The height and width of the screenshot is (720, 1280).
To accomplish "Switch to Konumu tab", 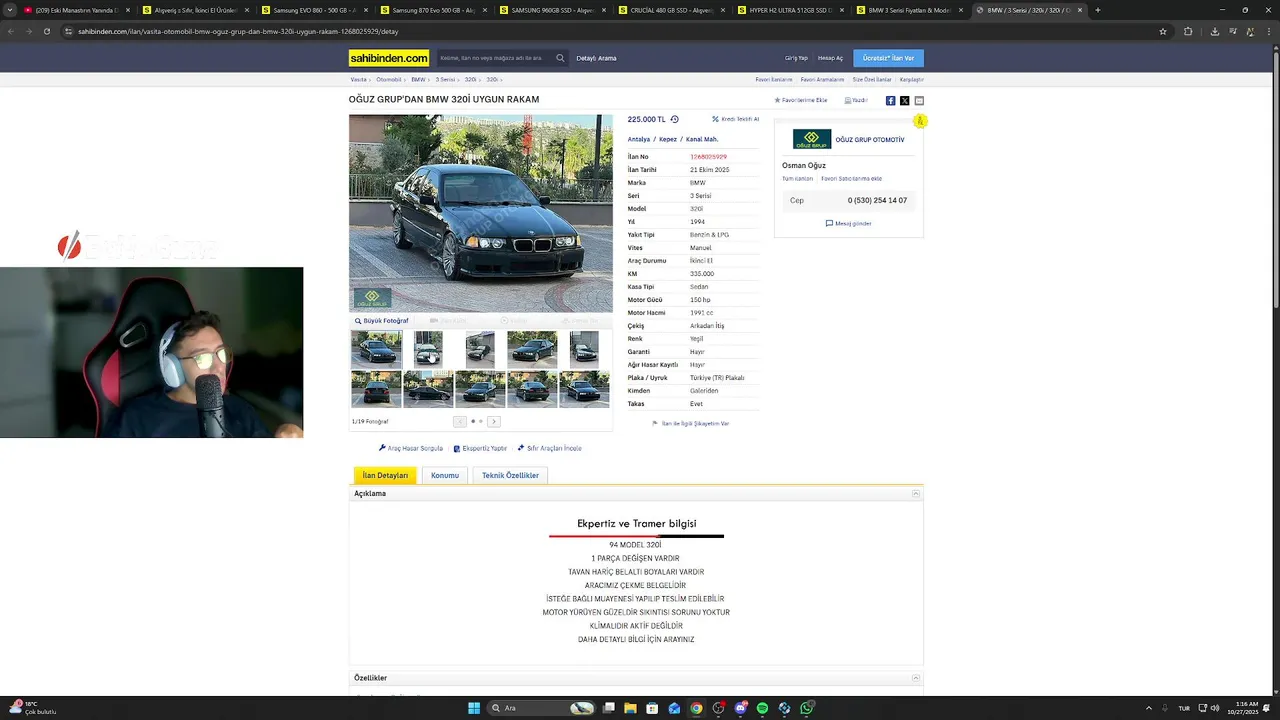I will click(445, 475).
